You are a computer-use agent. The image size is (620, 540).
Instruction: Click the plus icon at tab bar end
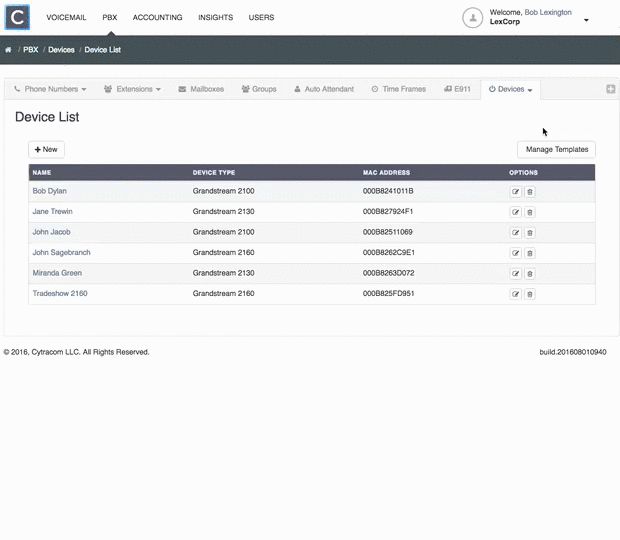point(611,89)
